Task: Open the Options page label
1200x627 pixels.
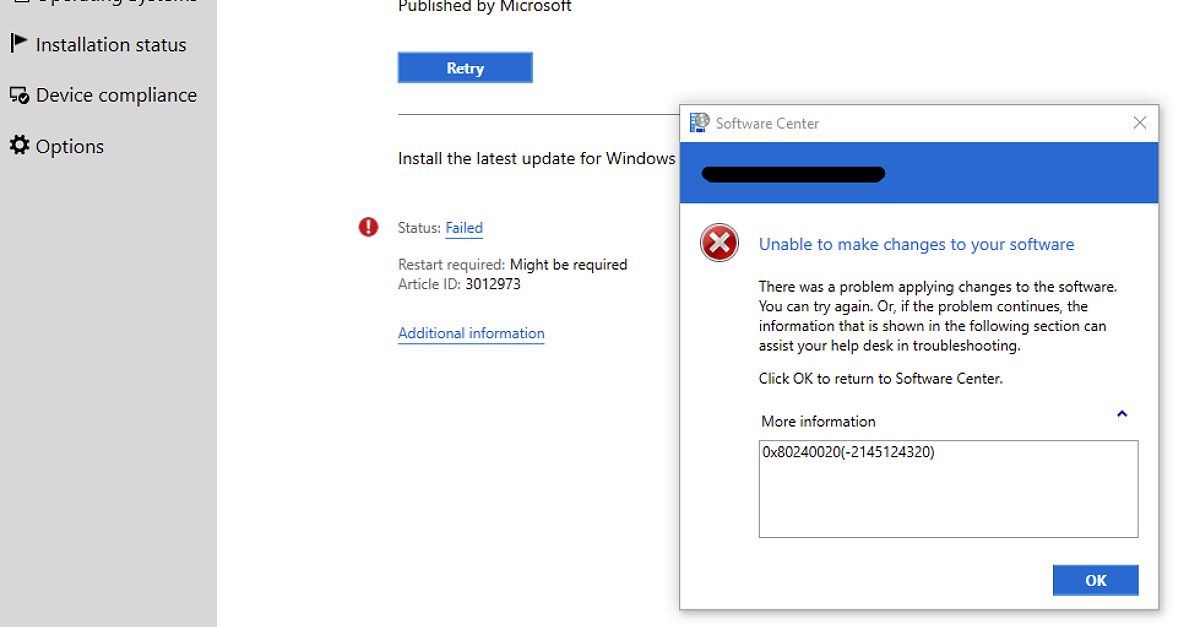Action: click(70, 147)
